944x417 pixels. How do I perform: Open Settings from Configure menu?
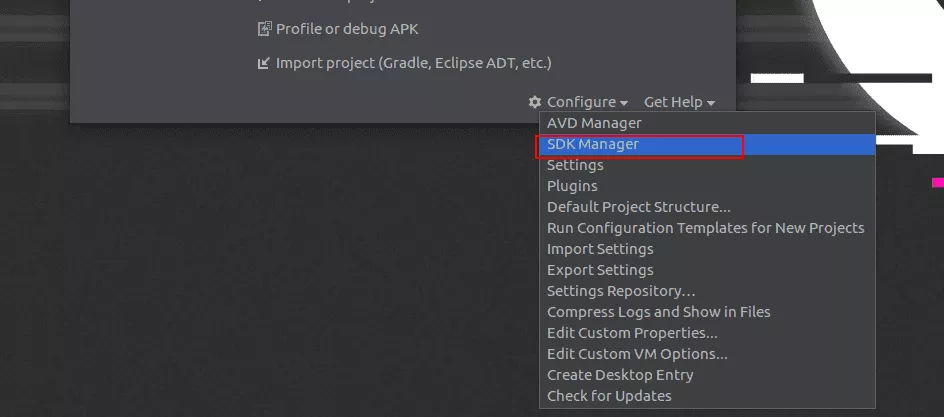coord(575,165)
